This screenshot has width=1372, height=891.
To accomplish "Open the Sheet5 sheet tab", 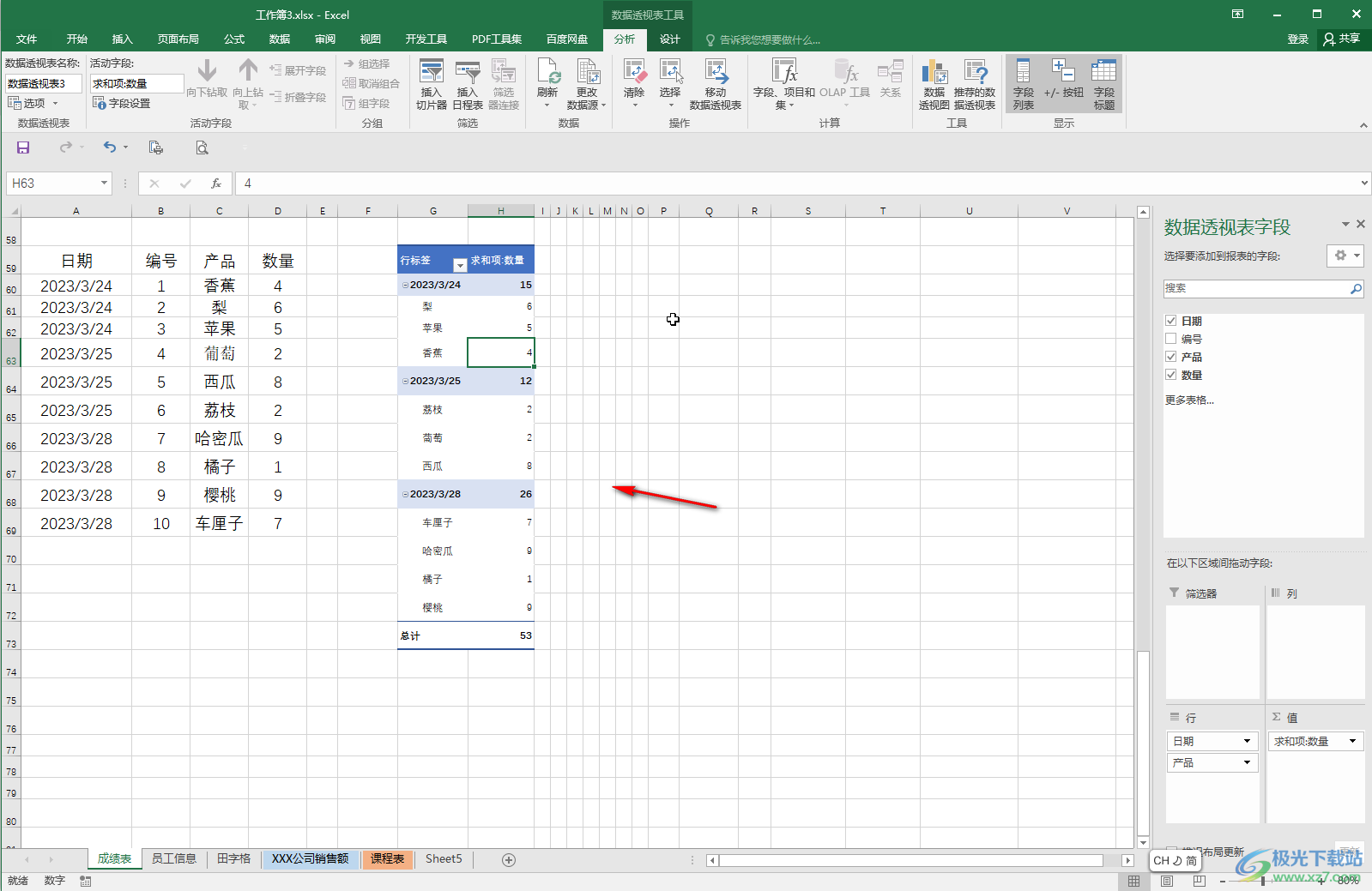I will [x=444, y=858].
